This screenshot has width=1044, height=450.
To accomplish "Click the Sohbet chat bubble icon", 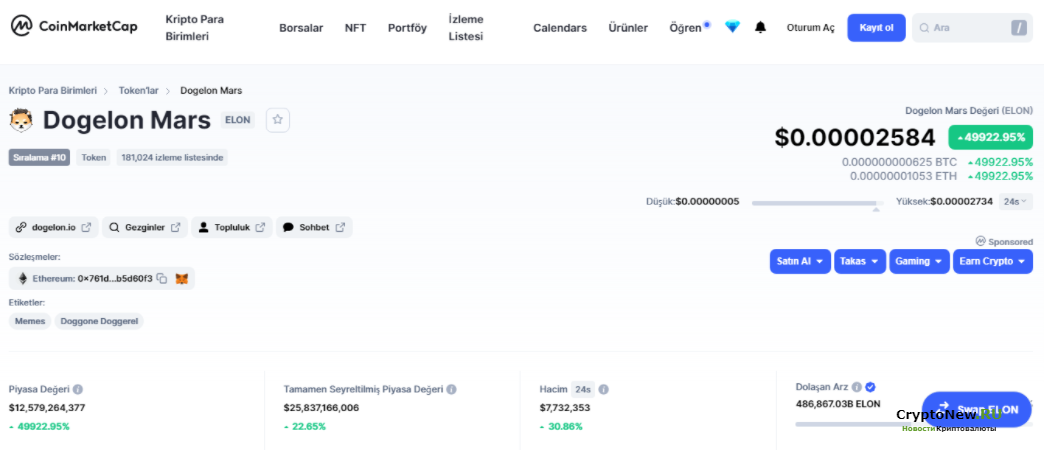I will coord(288,227).
